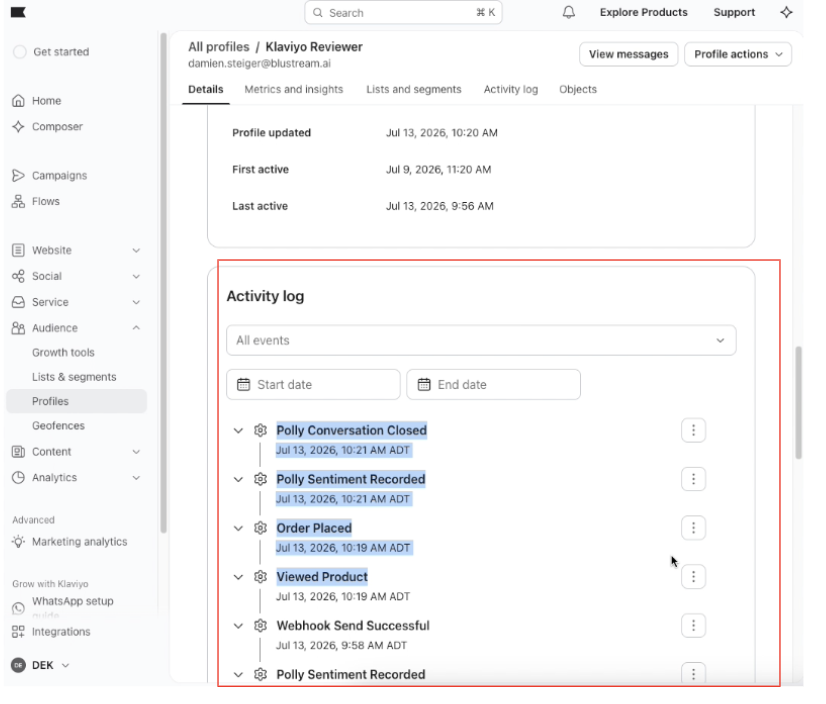Expand the Polly Conversation Closed event
This screenshot has height=704, width=826.
pyautogui.click(x=238, y=431)
